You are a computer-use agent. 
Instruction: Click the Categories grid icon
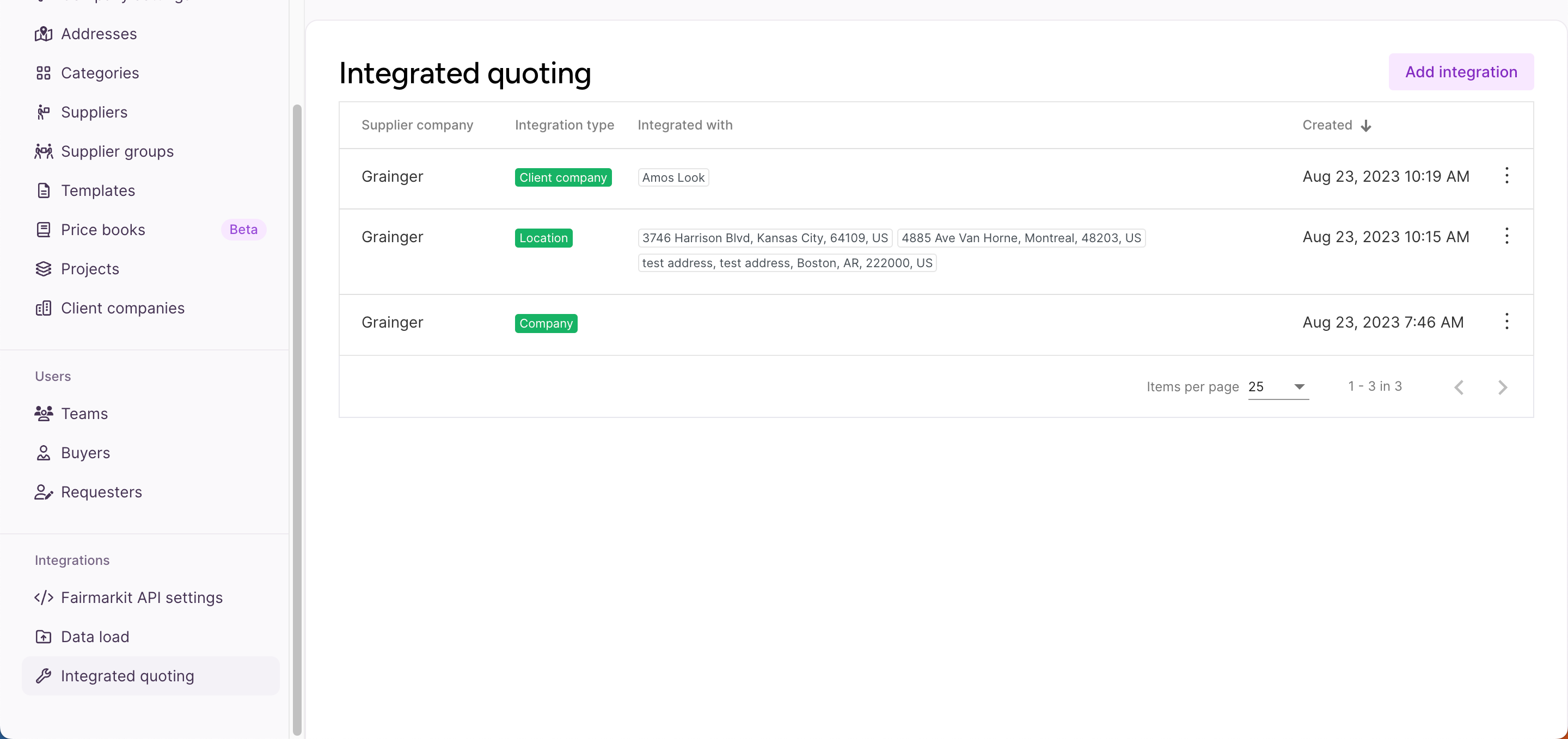click(43, 73)
